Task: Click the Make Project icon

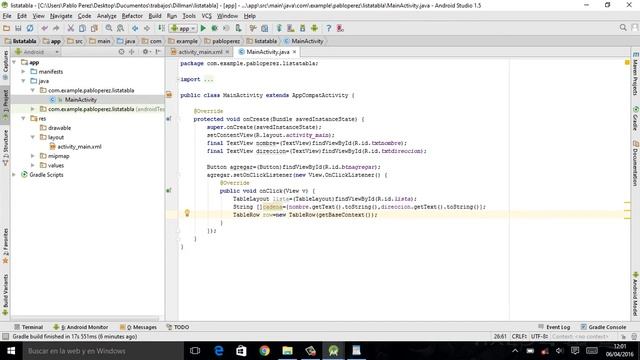Action: pos(162,28)
